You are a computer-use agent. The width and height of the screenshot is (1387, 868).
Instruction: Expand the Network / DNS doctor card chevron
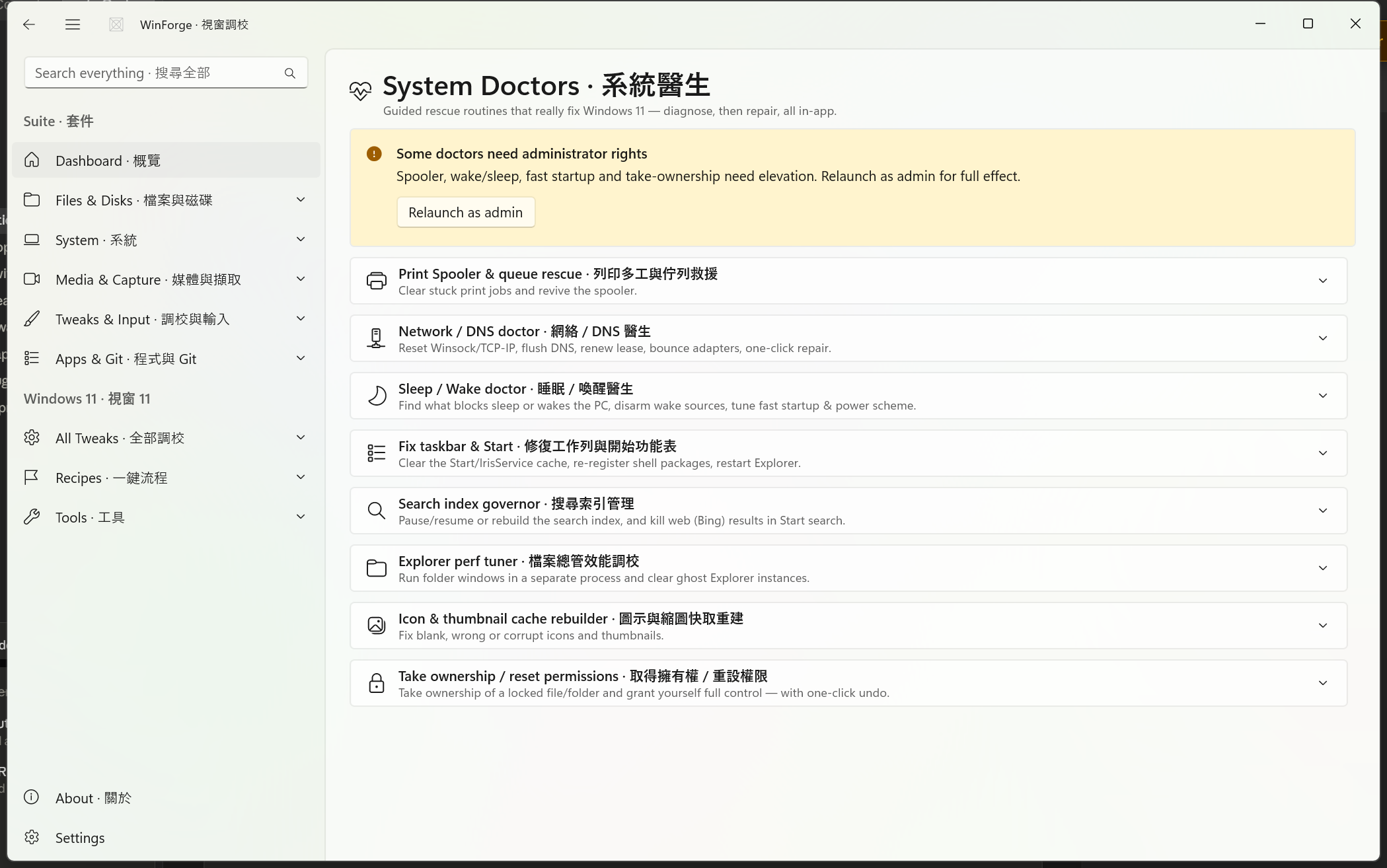(1323, 338)
